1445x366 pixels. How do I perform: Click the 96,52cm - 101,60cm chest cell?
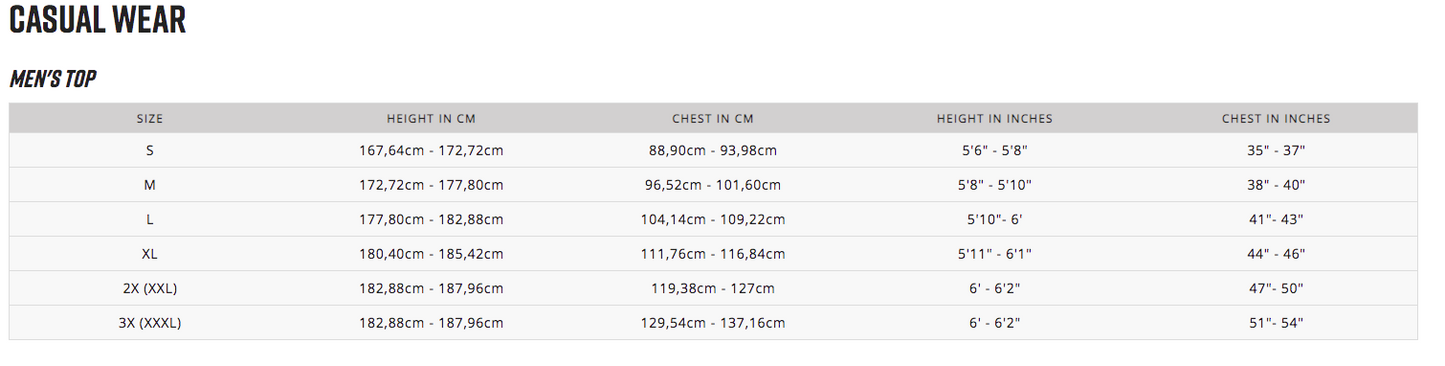click(713, 185)
